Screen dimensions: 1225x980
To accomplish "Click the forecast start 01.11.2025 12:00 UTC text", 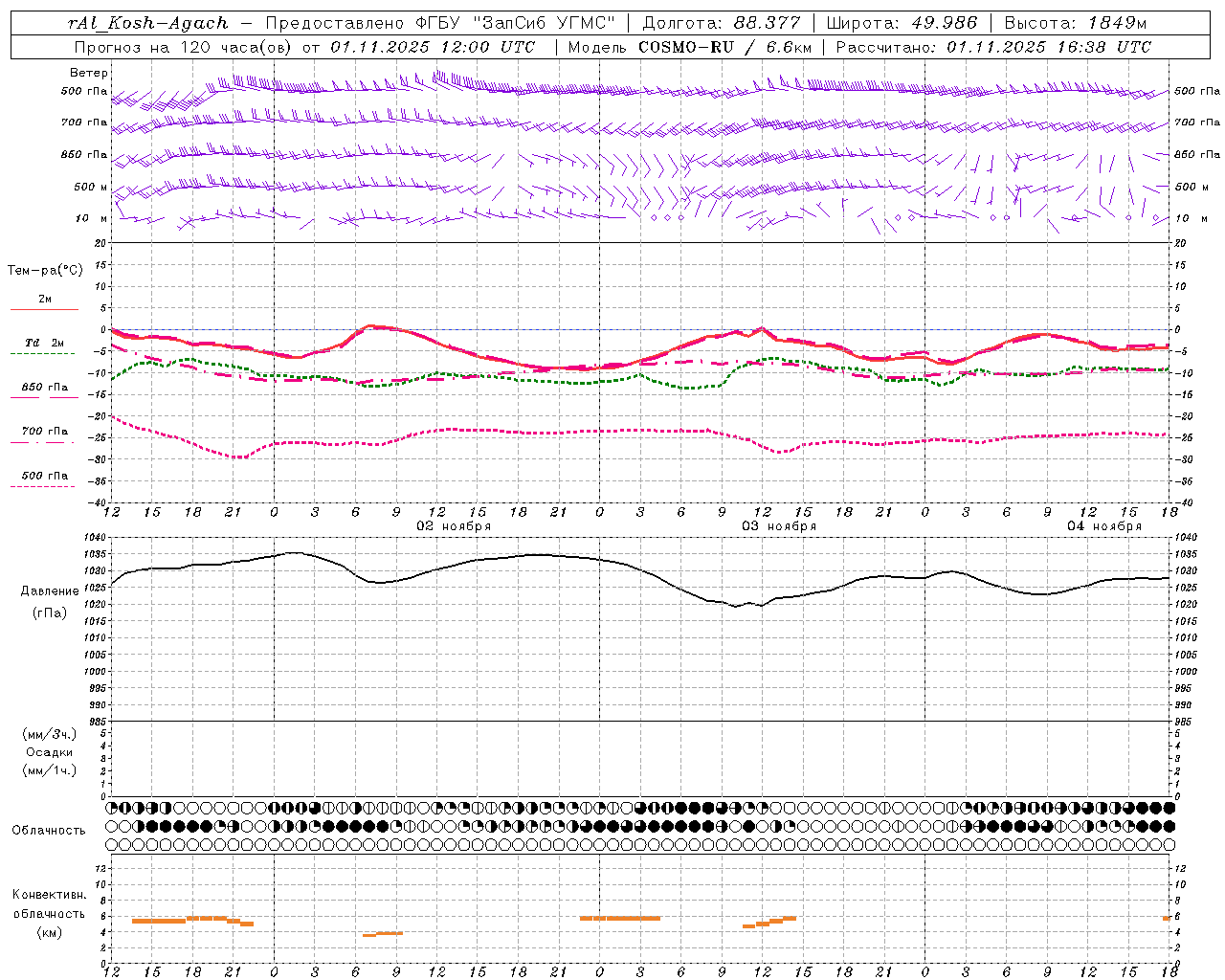I will pyautogui.click(x=432, y=47).
